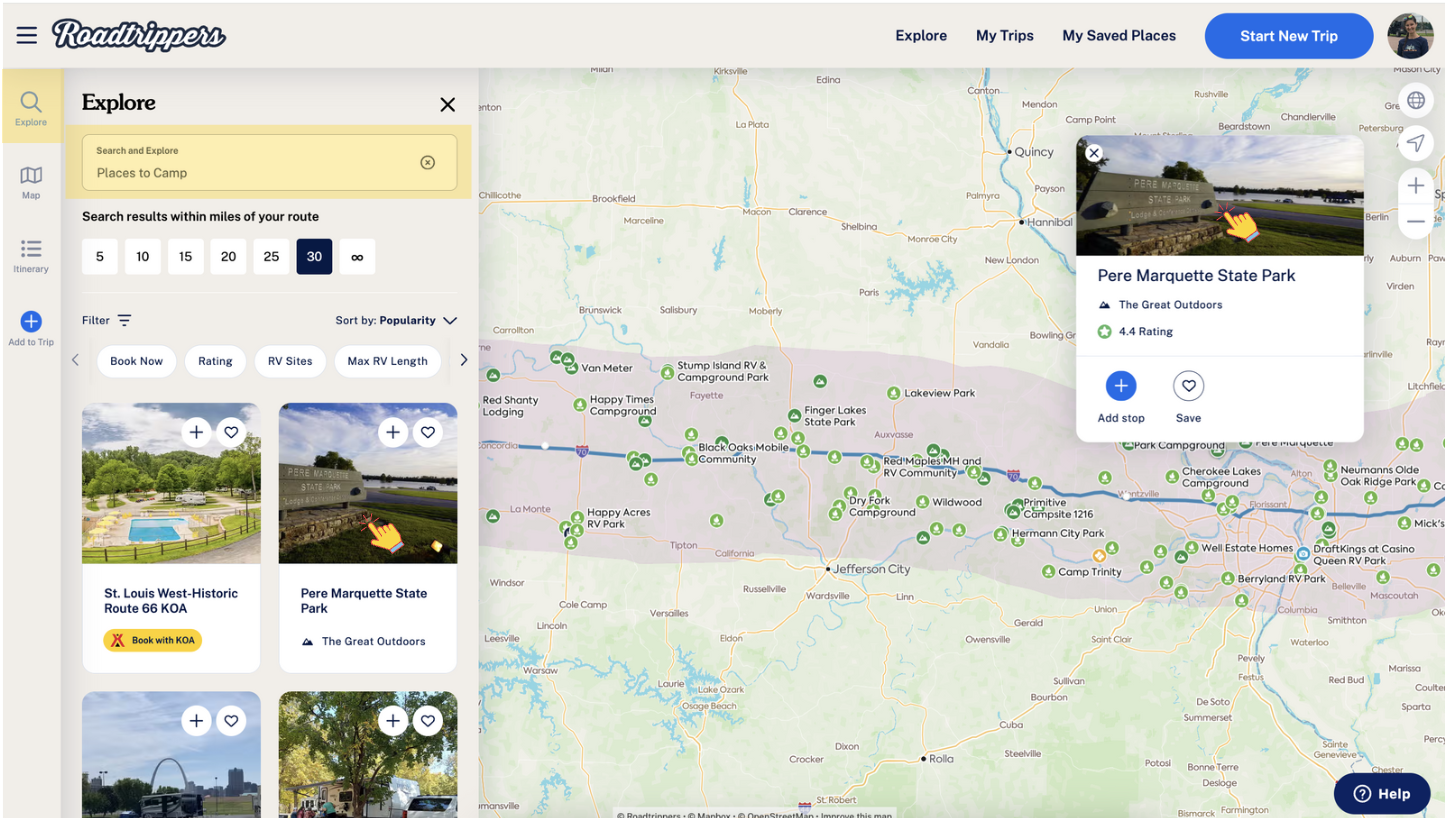1446x818 pixels.
Task: Open the Max RV Length filter
Action: pyautogui.click(x=388, y=361)
